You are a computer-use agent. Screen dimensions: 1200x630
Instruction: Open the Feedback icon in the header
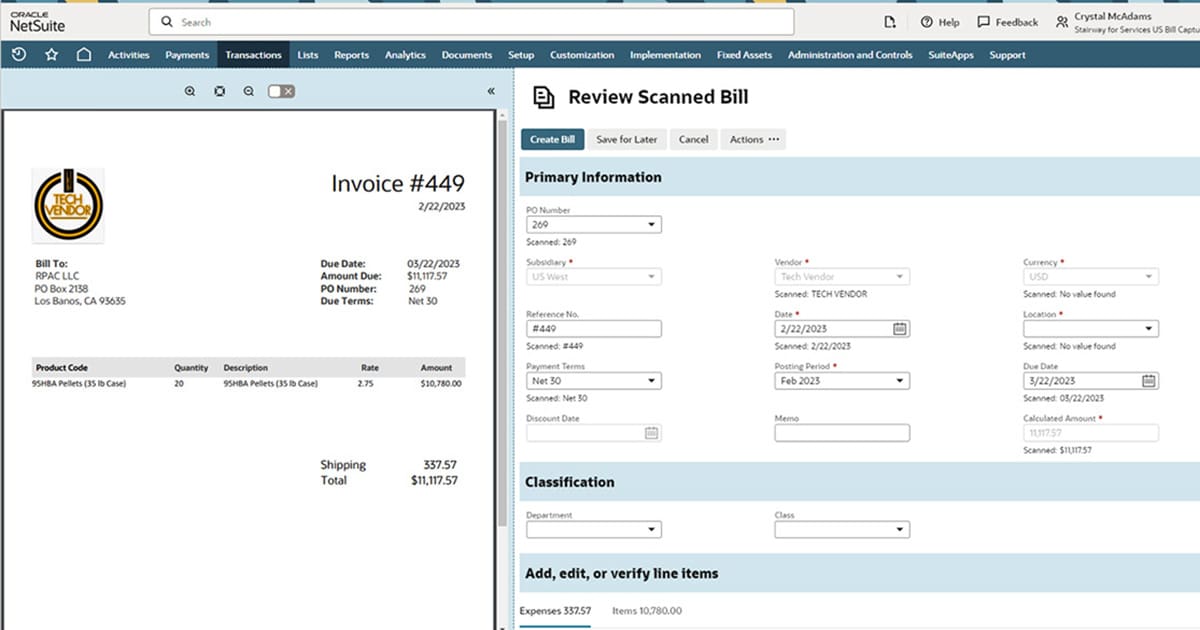1007,21
